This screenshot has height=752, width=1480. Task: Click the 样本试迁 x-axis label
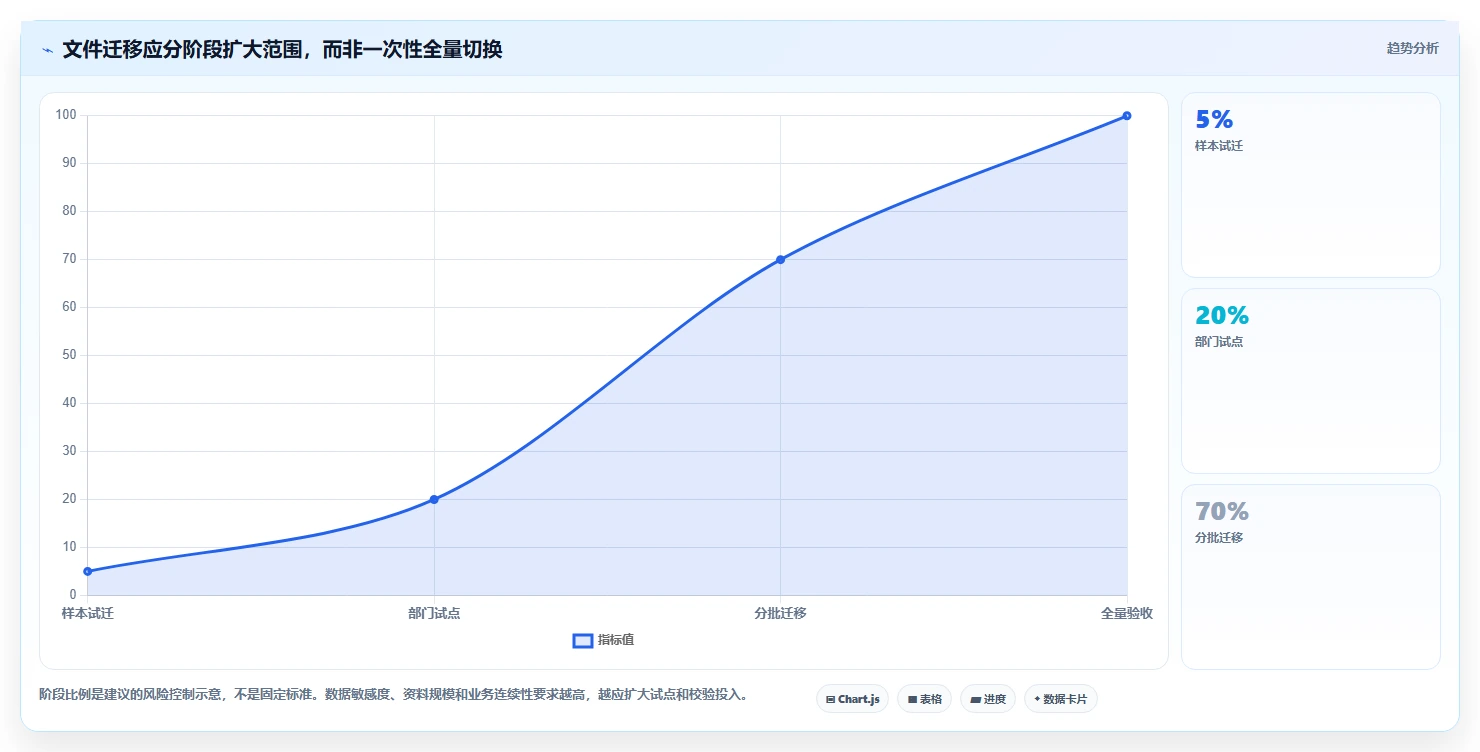(x=88, y=613)
